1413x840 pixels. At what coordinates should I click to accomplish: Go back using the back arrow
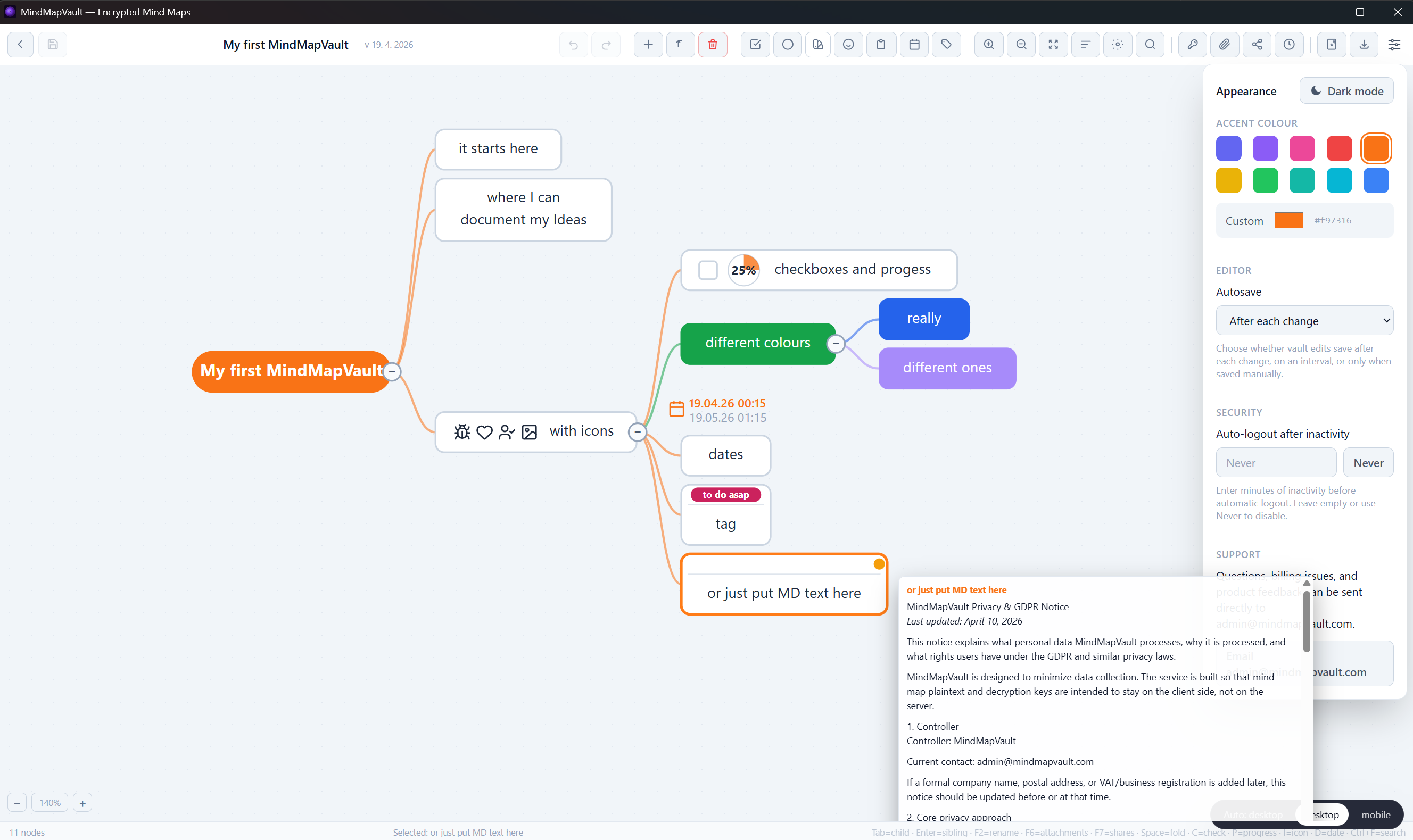point(20,44)
